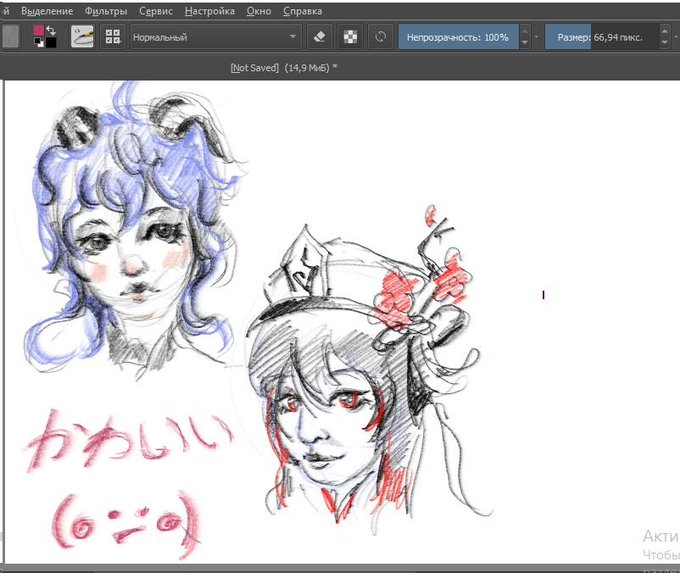
Task: Toggle eraser mode
Action: tap(320, 37)
